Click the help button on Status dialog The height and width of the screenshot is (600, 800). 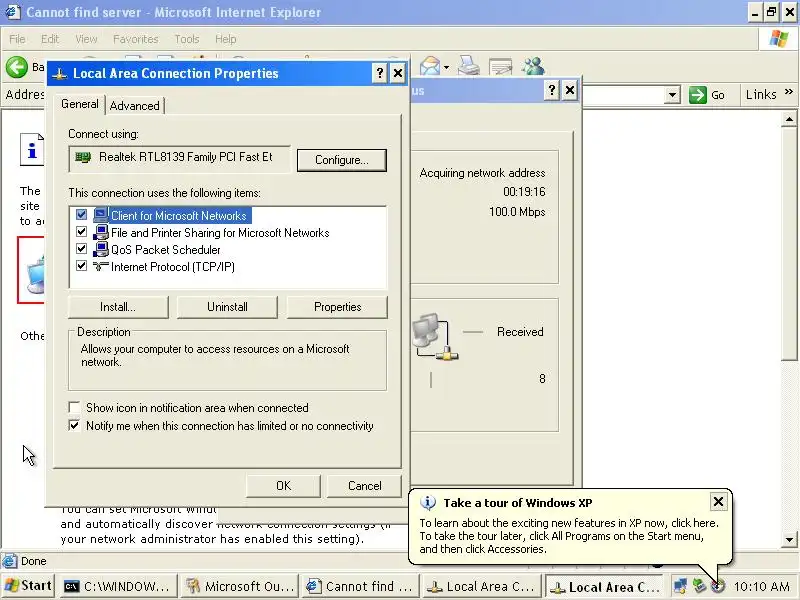point(552,90)
